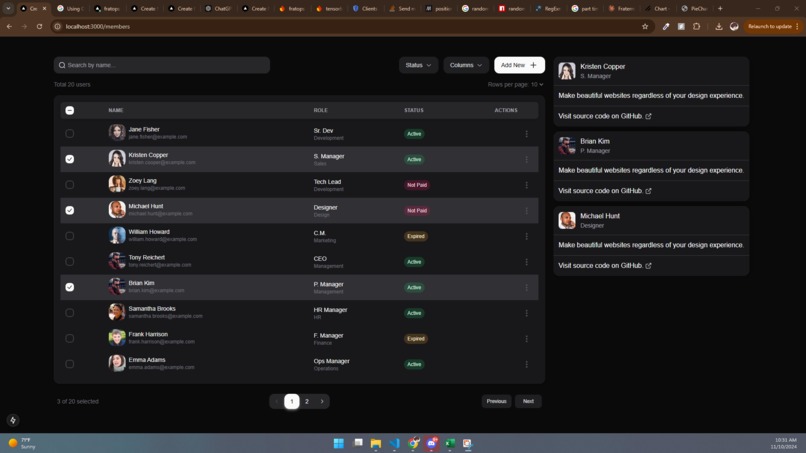
Task: Toggle select-all checkbox in table header
Action: point(69,110)
